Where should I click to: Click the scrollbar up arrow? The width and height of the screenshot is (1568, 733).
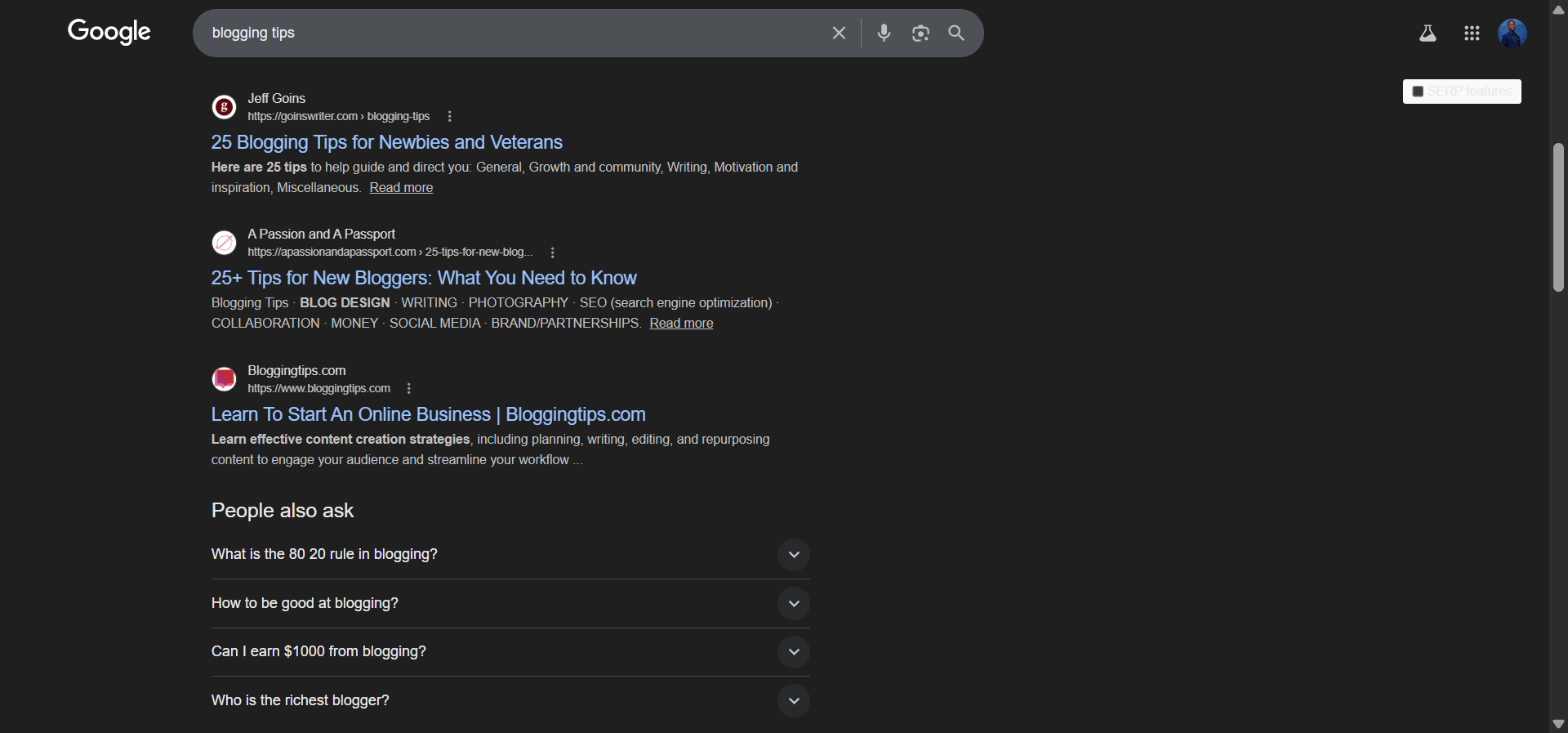coord(1558,9)
